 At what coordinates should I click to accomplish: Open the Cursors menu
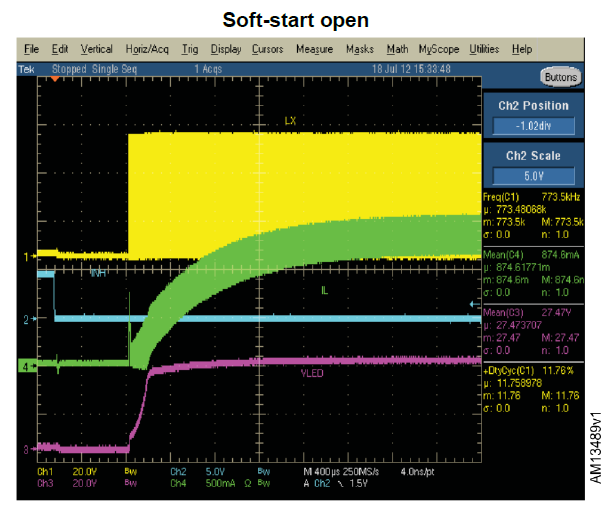(x=267, y=48)
